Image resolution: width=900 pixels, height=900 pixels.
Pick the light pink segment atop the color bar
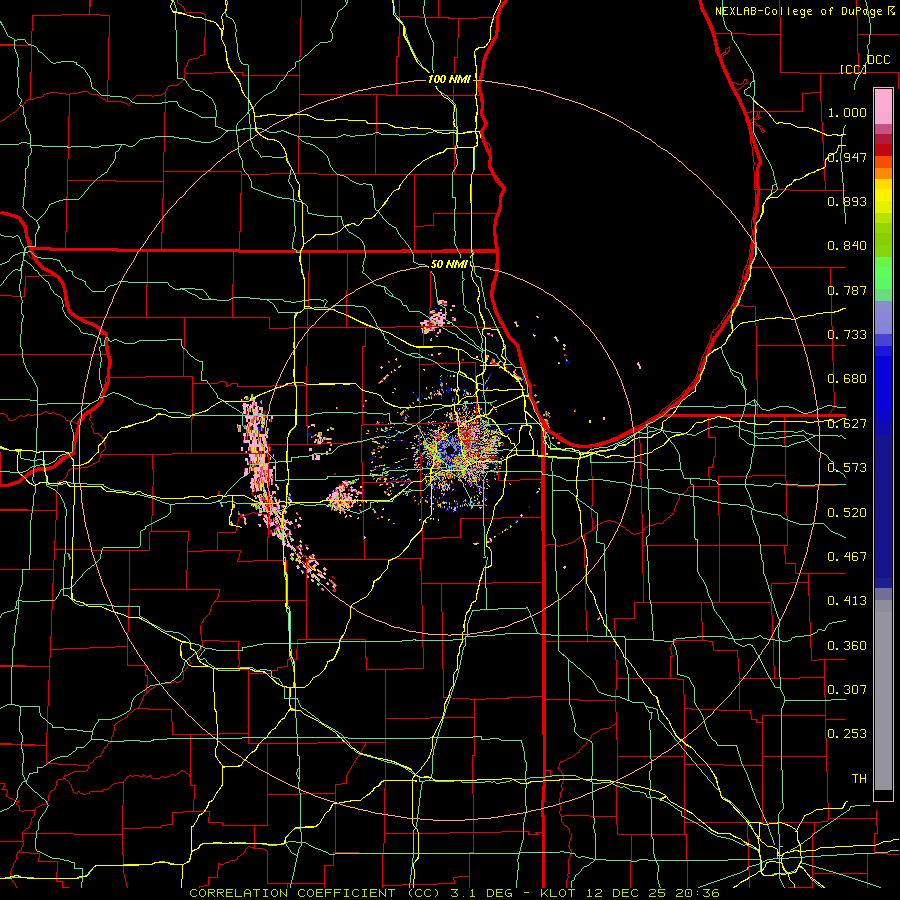click(x=883, y=106)
